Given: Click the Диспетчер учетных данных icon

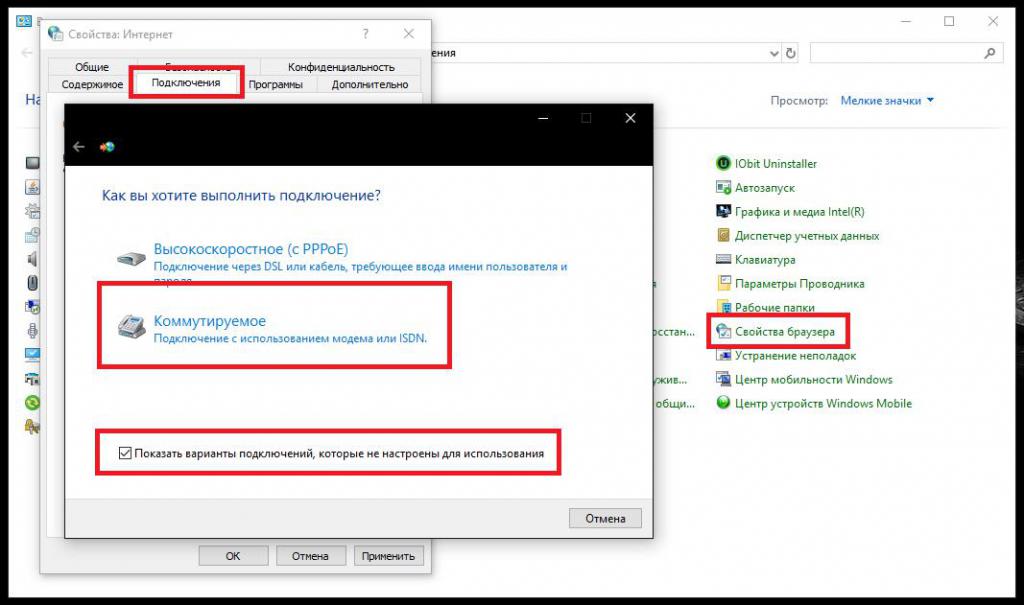Looking at the screenshot, I should pos(723,235).
